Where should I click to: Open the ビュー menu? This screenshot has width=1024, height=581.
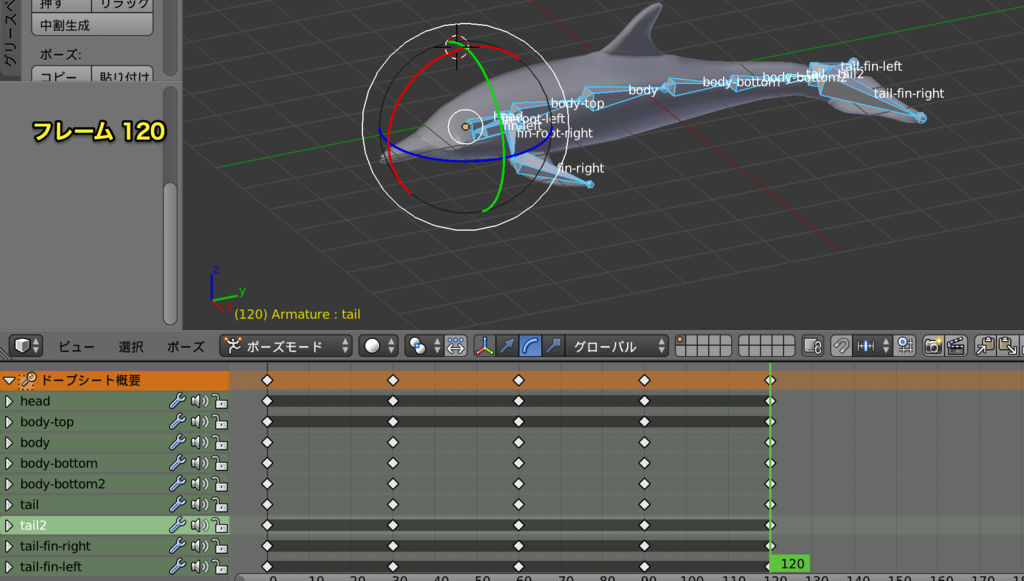click(x=76, y=347)
